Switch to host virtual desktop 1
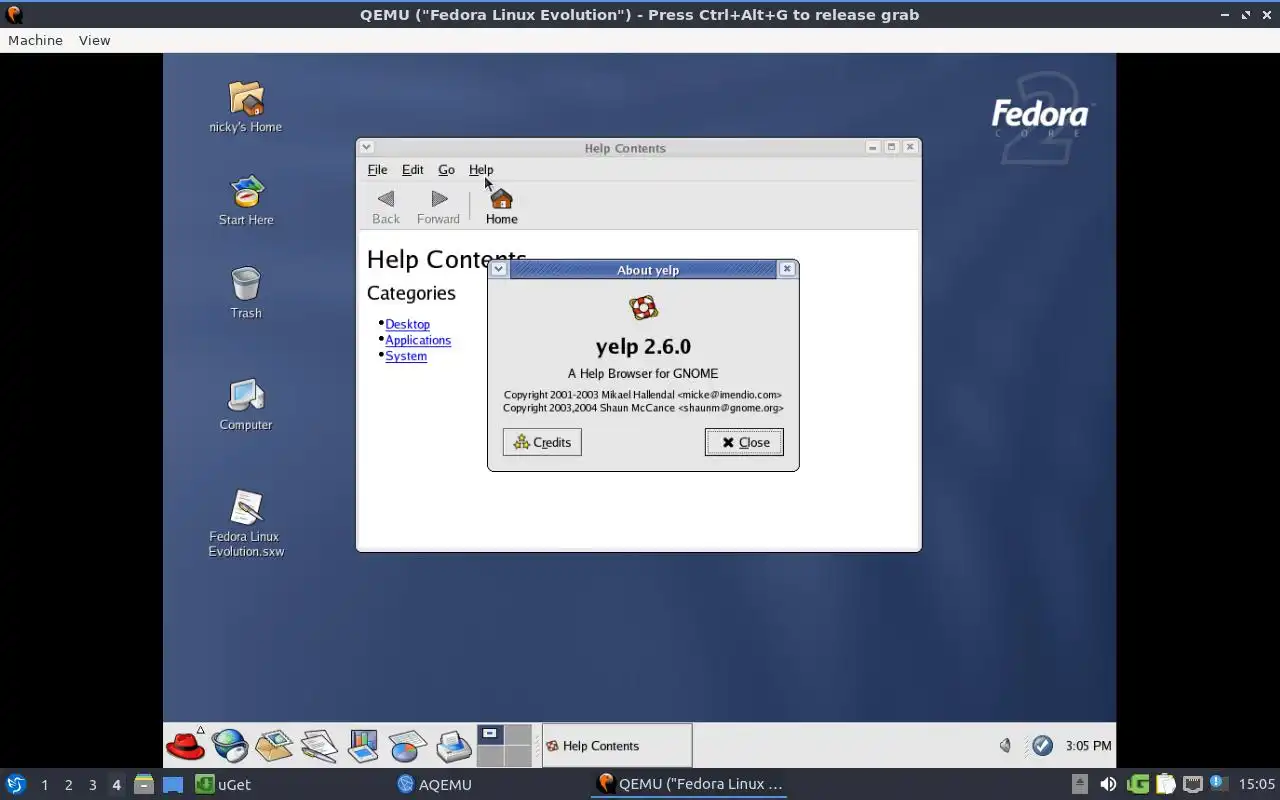The width and height of the screenshot is (1280, 800). pos(44,785)
